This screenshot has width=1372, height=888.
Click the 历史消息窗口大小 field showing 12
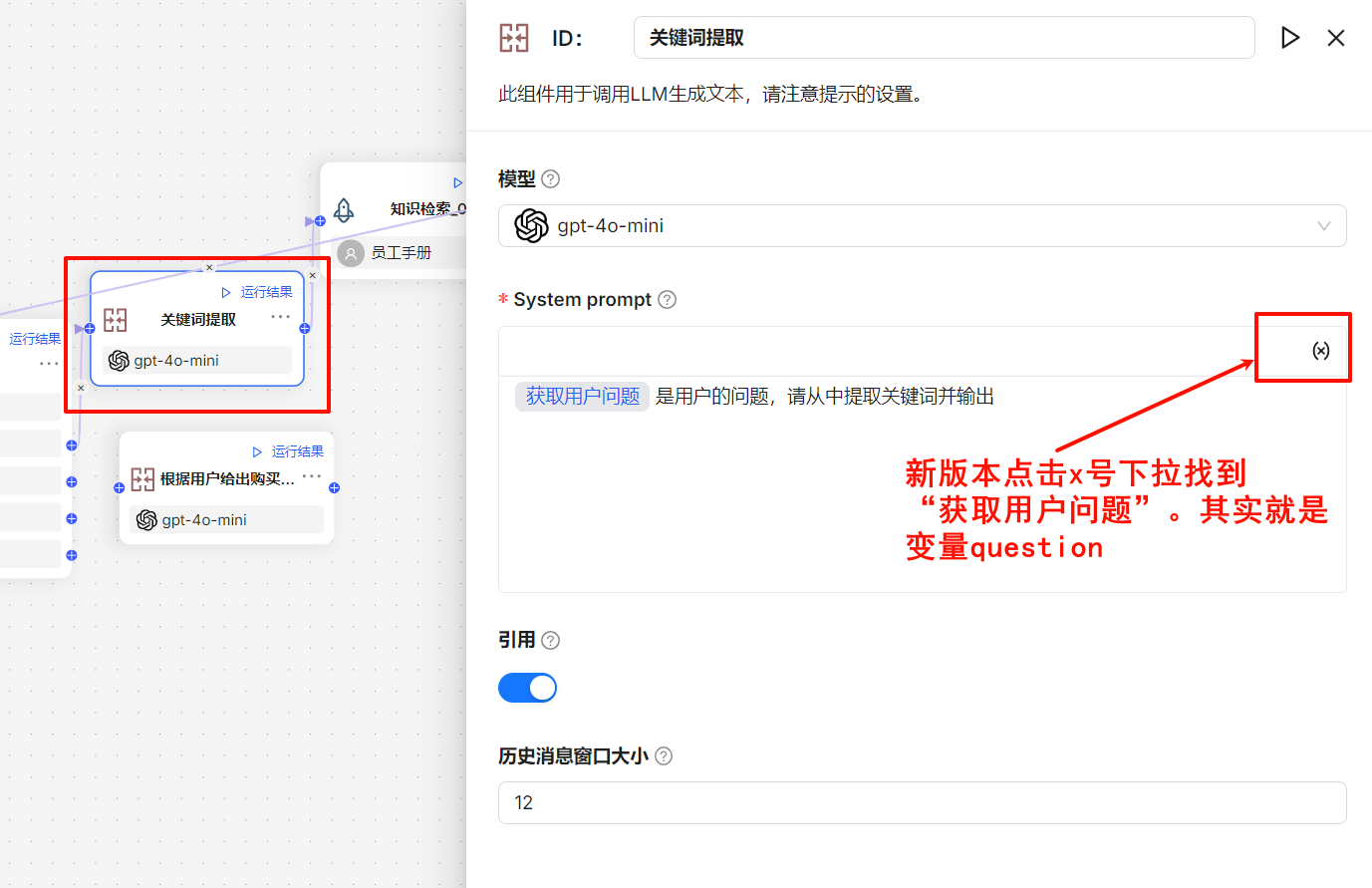[x=923, y=803]
